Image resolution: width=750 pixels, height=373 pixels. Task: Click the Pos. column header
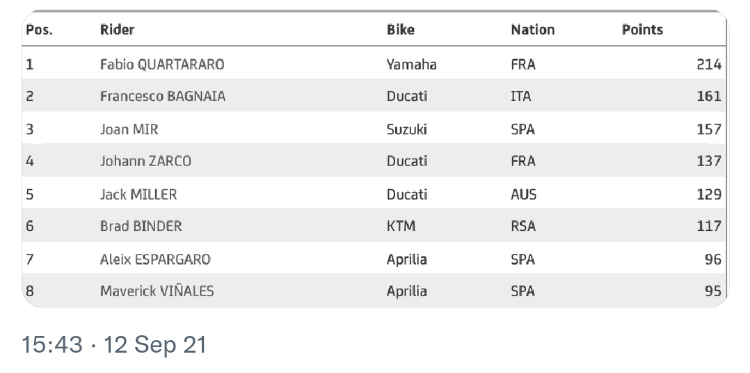point(39,30)
